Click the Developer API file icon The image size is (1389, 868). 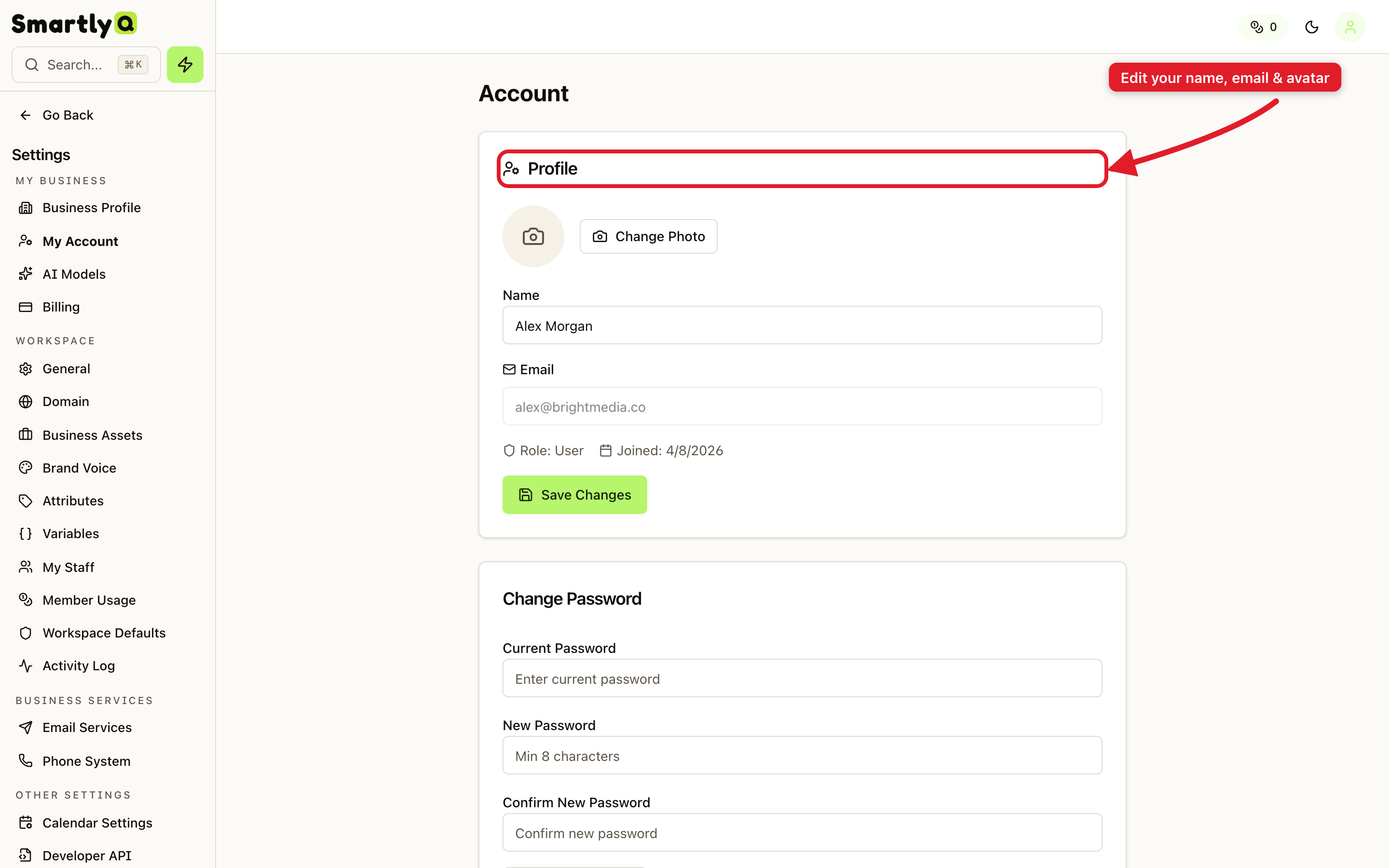click(x=25, y=855)
